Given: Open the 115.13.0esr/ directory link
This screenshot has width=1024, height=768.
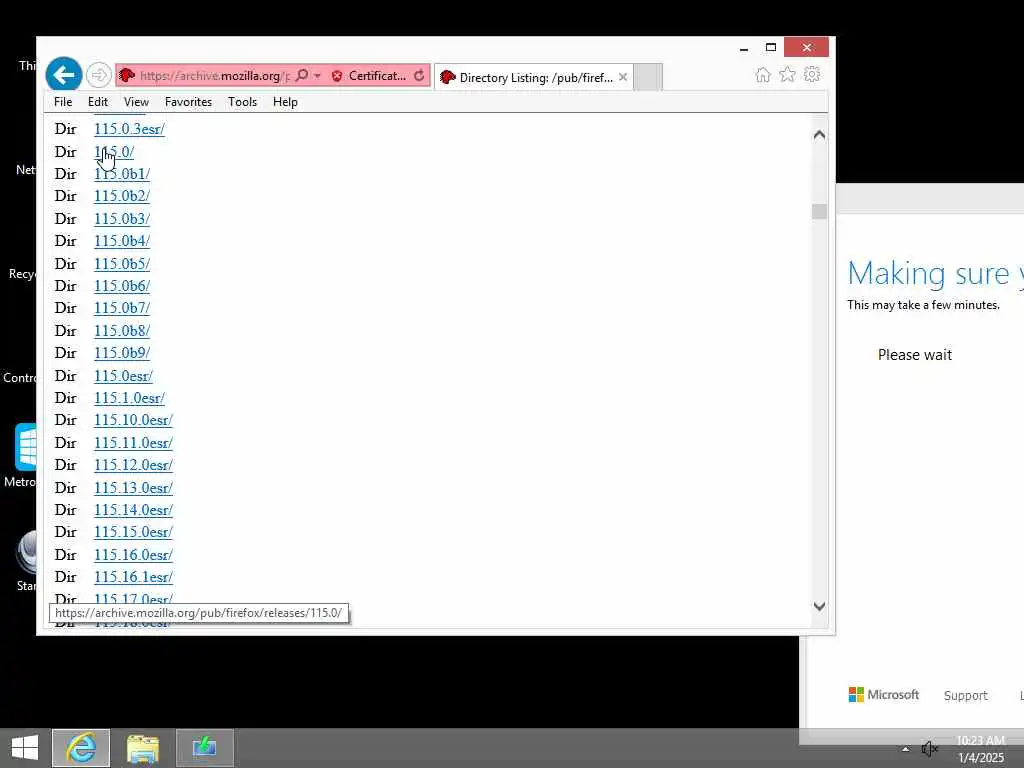Looking at the screenshot, I should coord(133,488).
